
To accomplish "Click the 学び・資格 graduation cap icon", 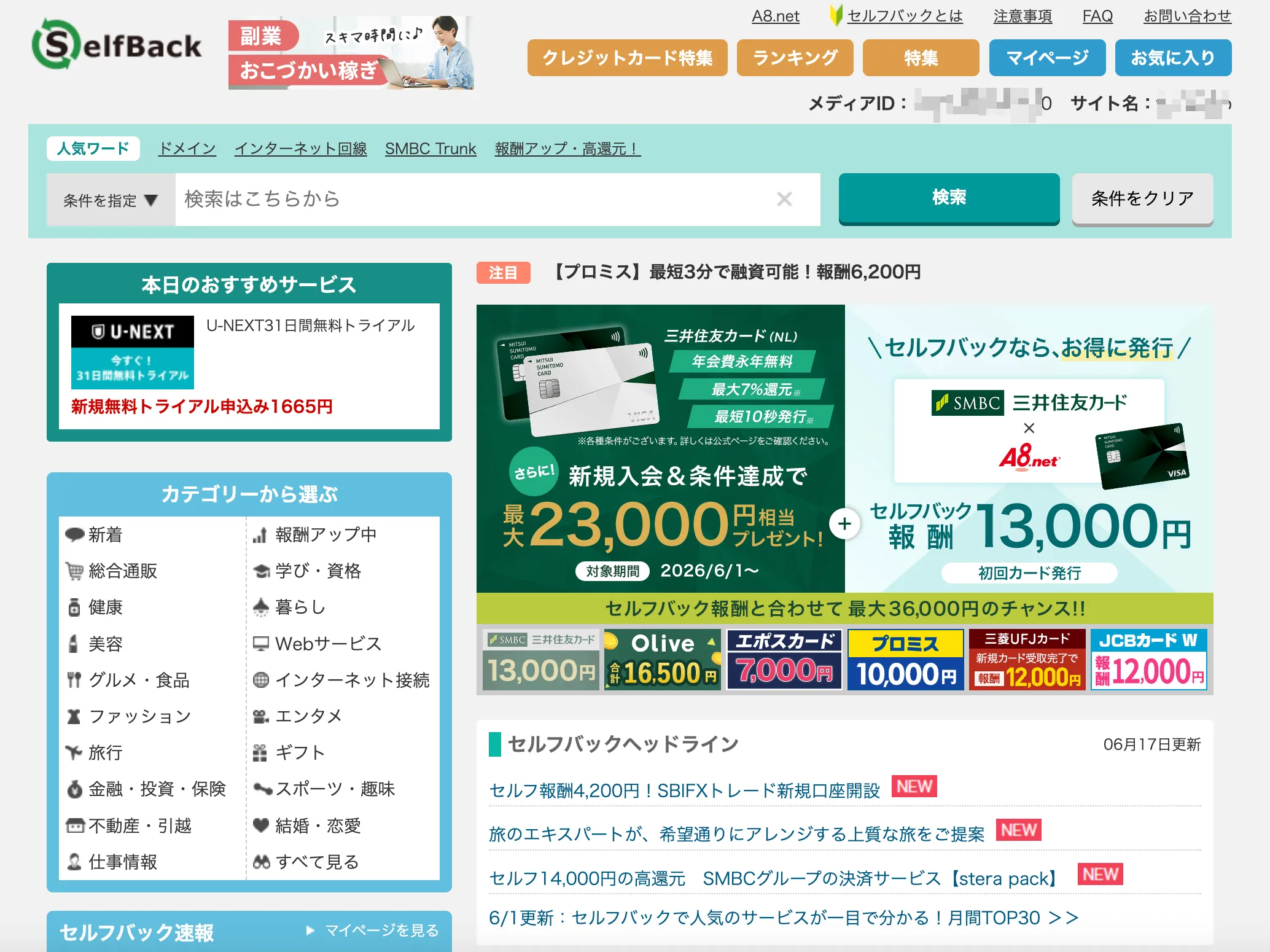I will point(261,571).
